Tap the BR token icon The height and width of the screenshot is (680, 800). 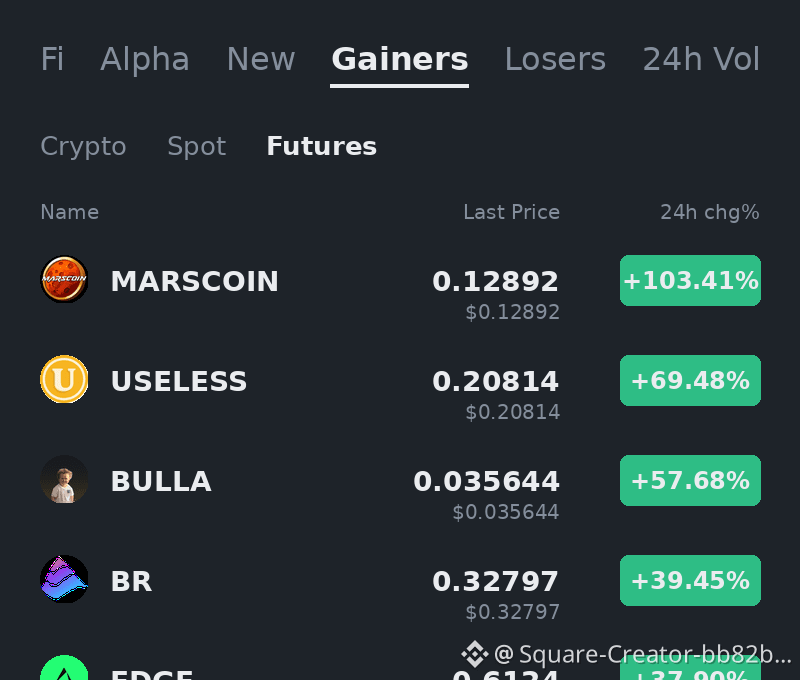coord(64,580)
